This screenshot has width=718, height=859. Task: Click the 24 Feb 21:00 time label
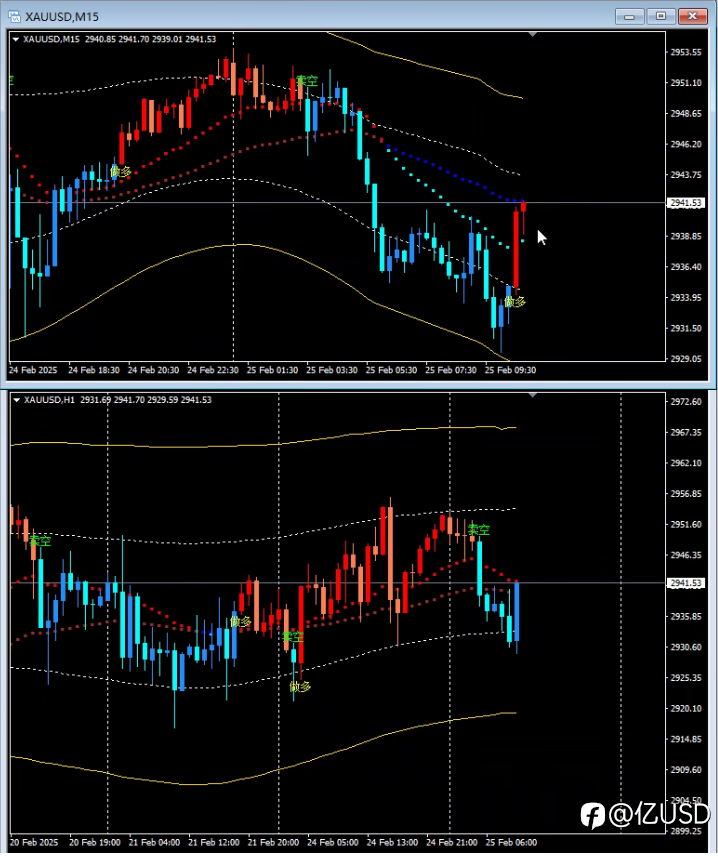[452, 843]
